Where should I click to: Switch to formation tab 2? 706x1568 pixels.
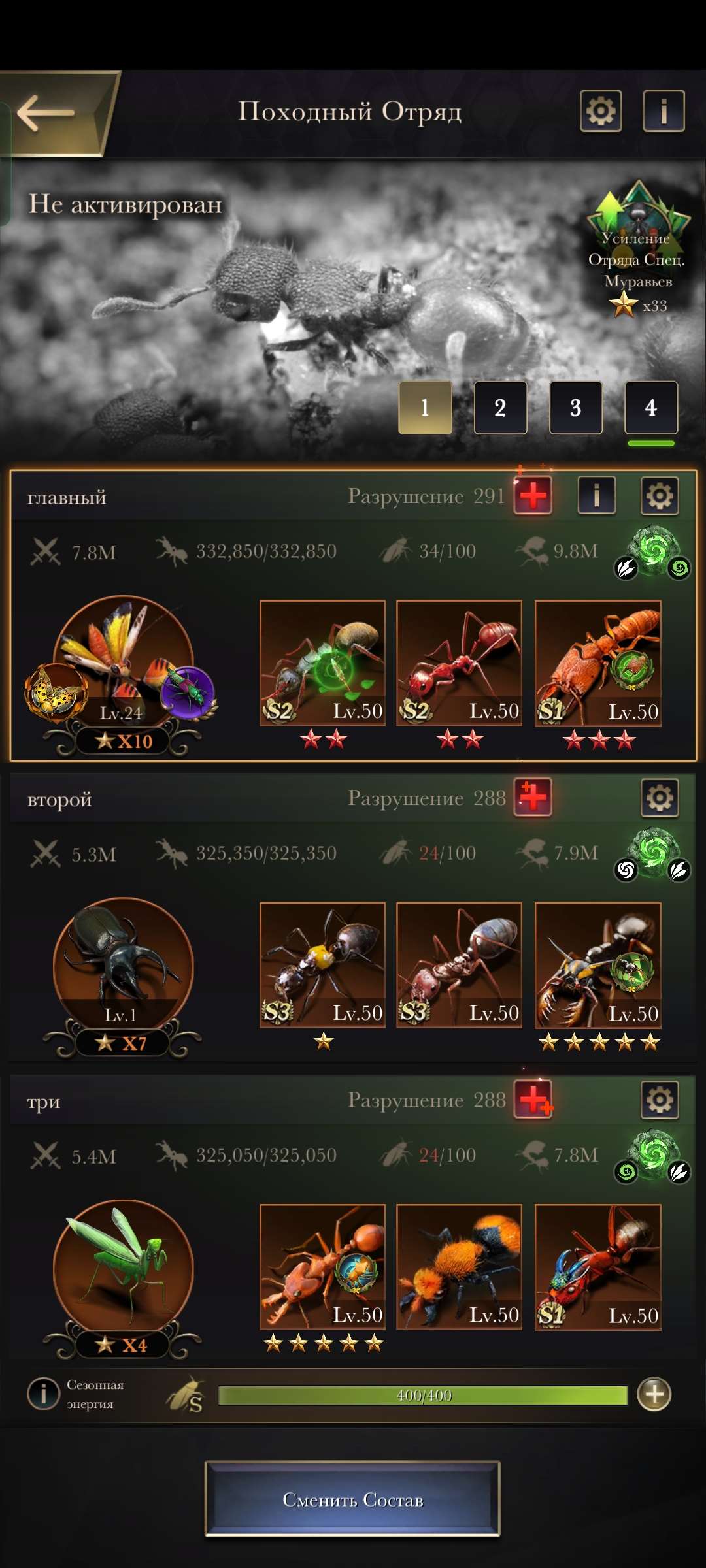click(500, 408)
